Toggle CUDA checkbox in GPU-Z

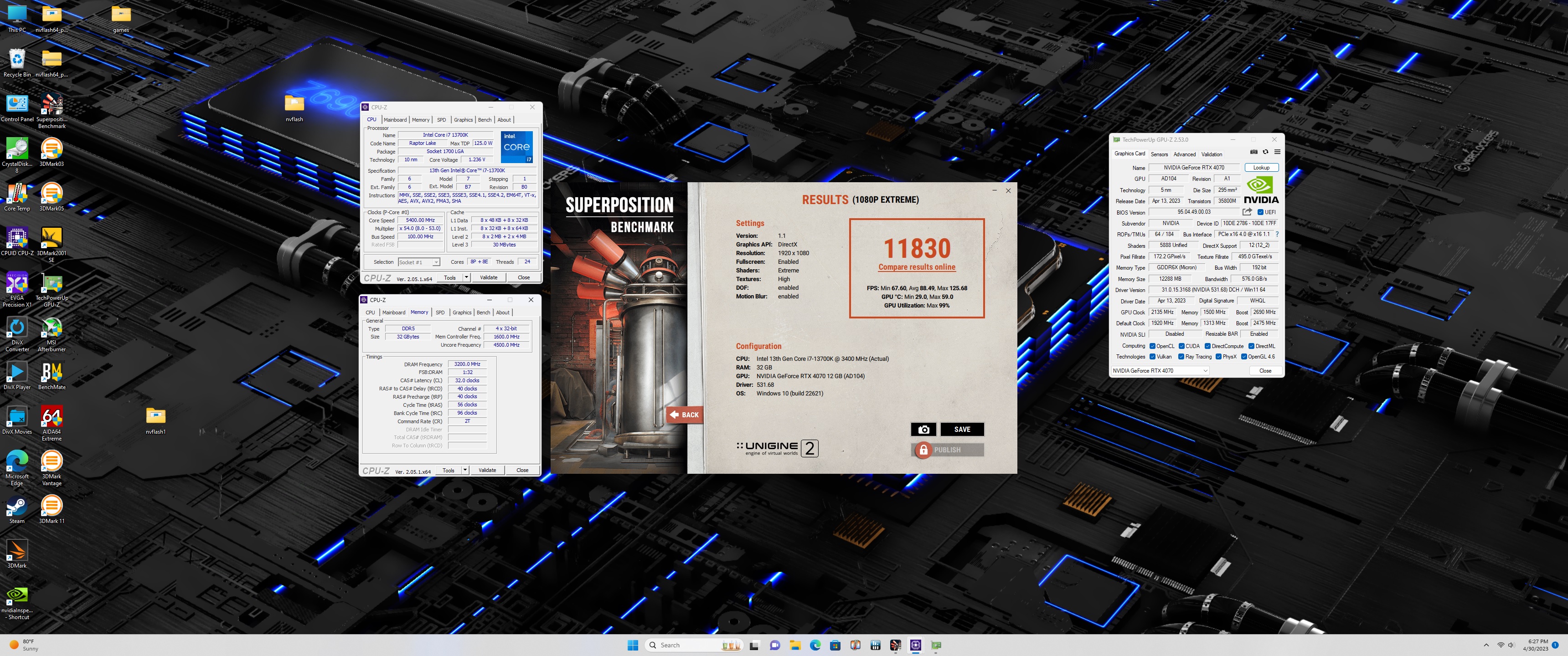tap(1181, 346)
